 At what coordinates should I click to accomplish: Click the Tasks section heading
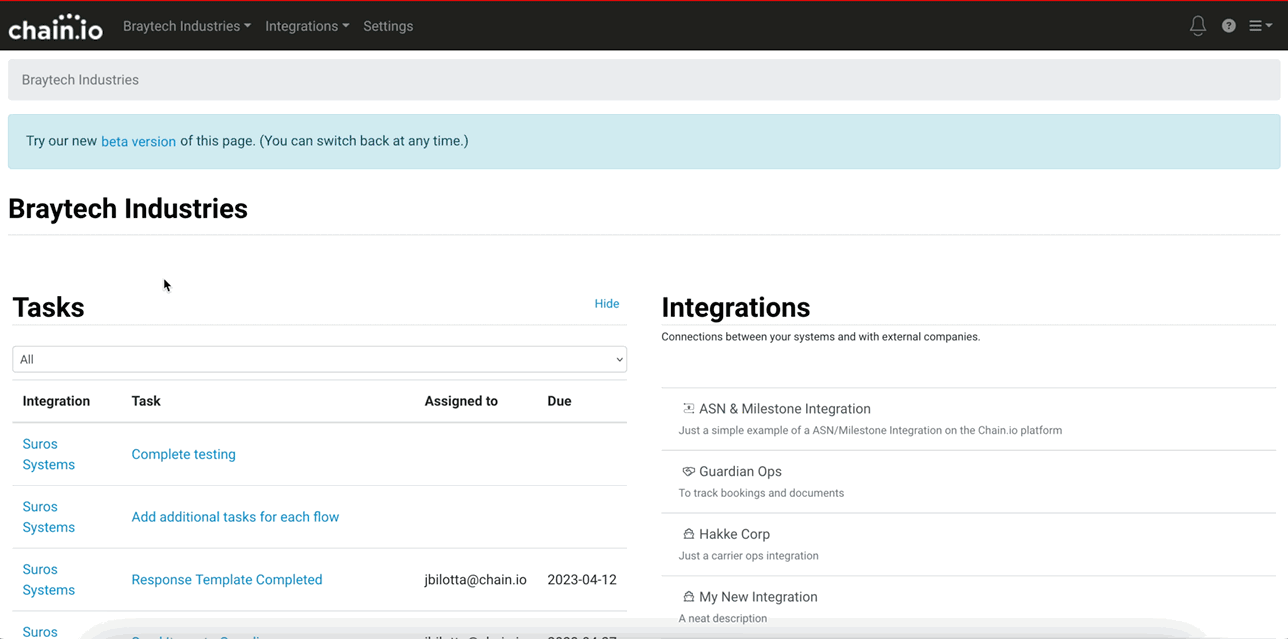coord(48,308)
